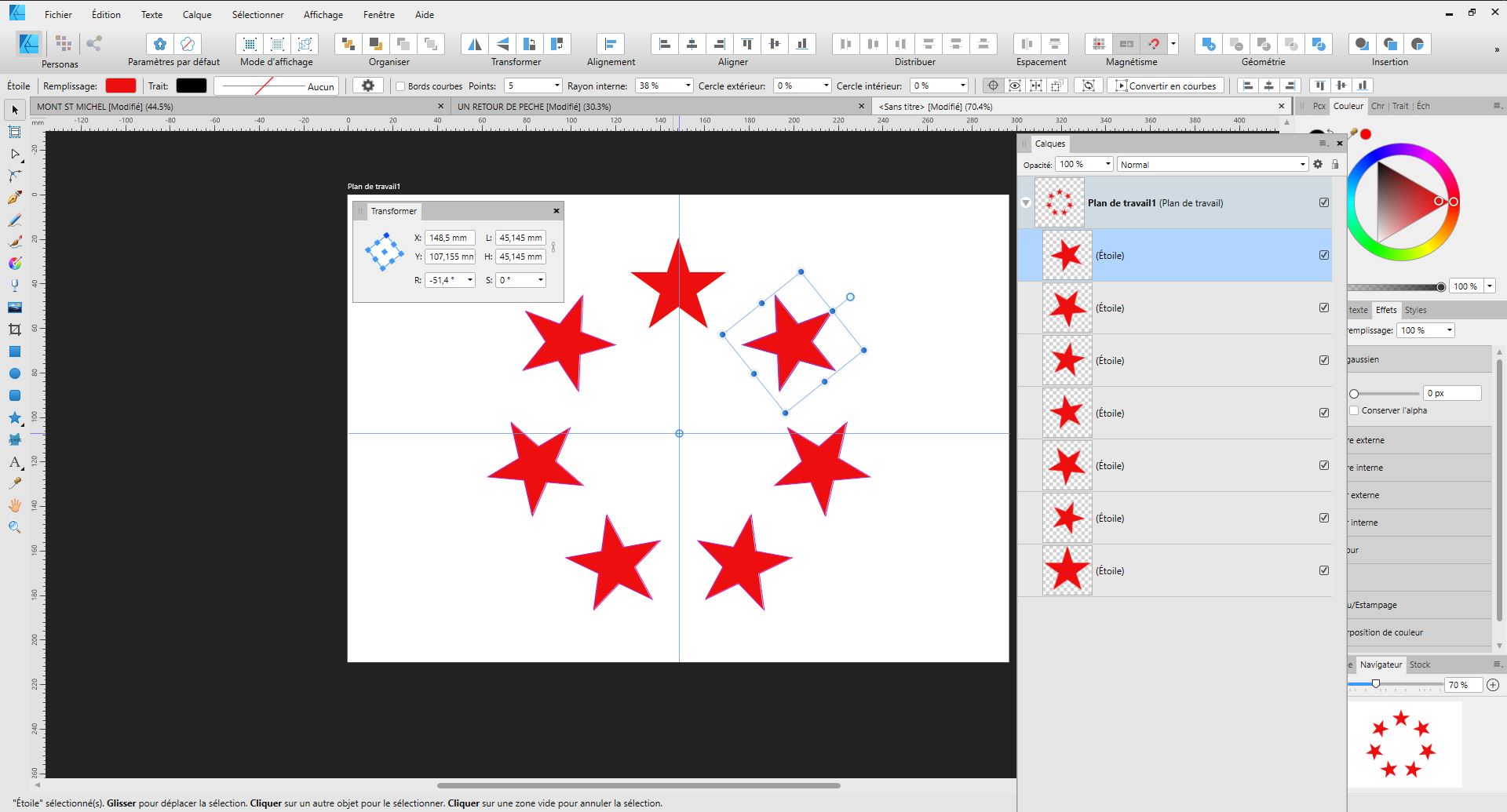Expand hidden toolbar items chevron
Image resolution: width=1507 pixels, height=812 pixels.
point(1496,49)
